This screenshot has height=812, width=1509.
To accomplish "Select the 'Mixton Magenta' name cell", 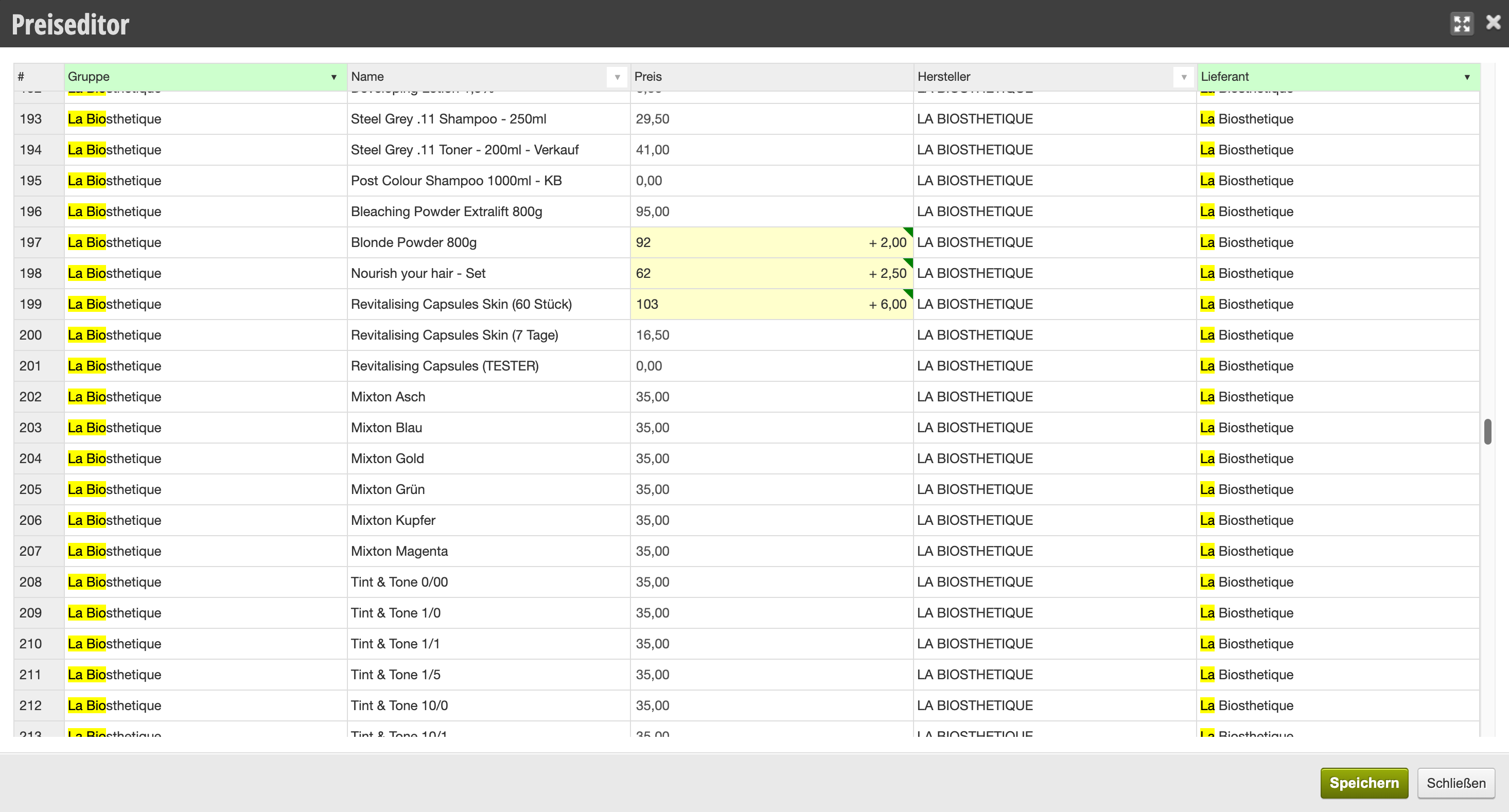I will point(488,551).
